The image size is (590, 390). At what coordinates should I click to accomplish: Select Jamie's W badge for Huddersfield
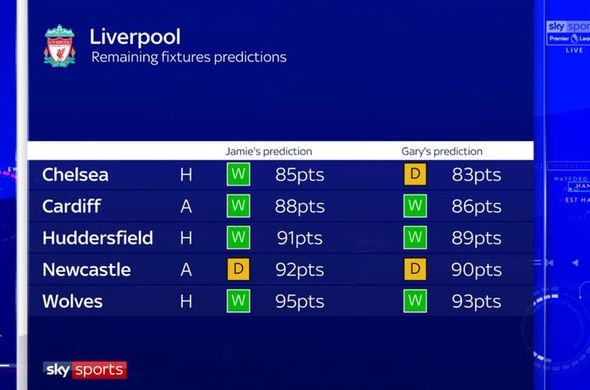(x=238, y=238)
